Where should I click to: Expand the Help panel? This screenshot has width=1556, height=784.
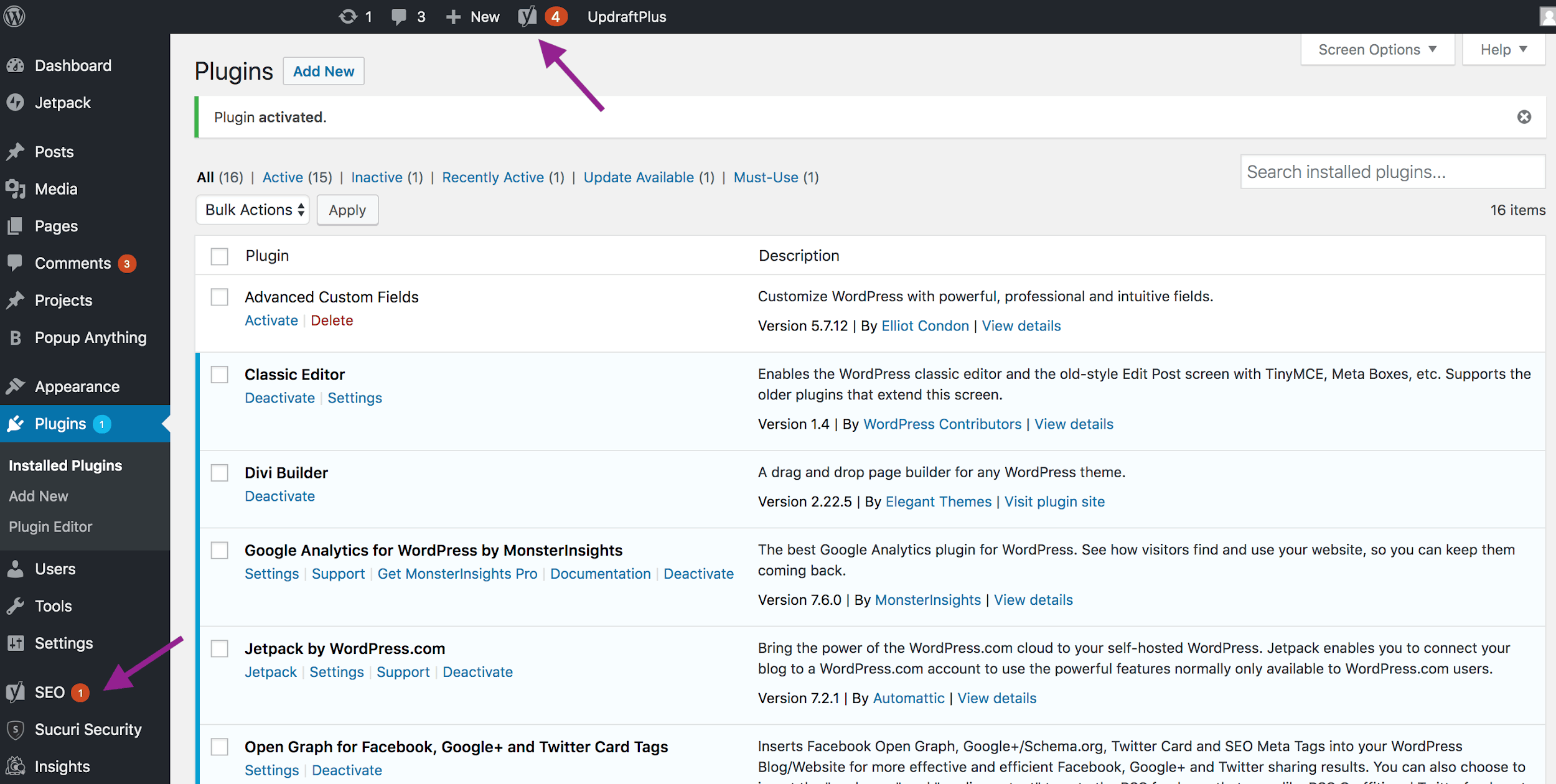[1503, 50]
